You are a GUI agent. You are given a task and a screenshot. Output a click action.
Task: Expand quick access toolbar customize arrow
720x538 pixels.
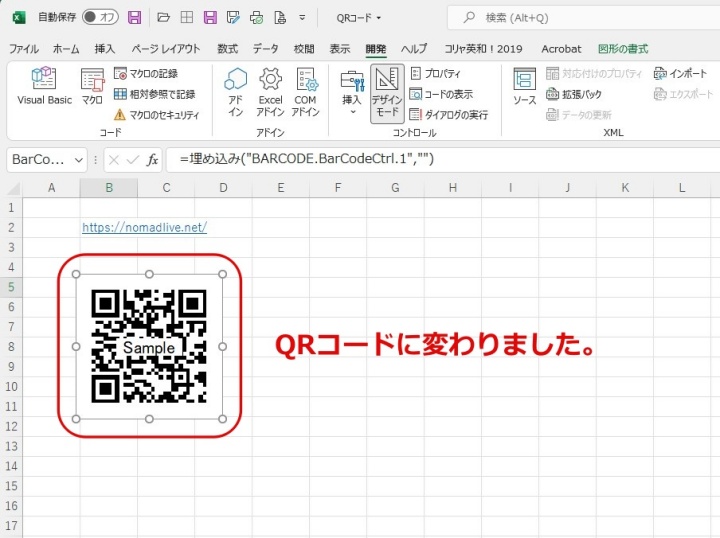pyautogui.click(x=302, y=18)
